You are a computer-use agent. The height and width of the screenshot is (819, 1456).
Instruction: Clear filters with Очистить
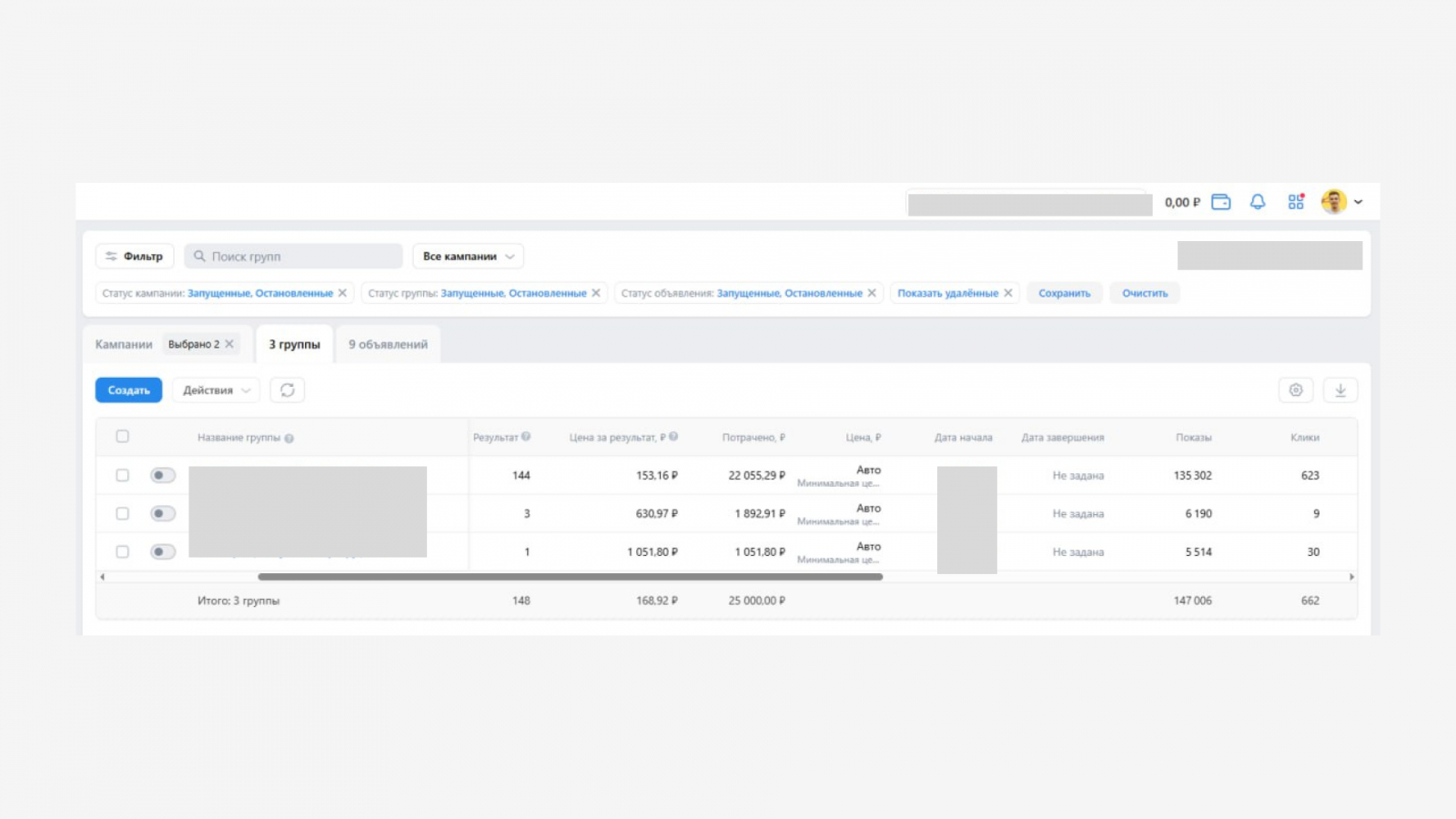click(1145, 293)
